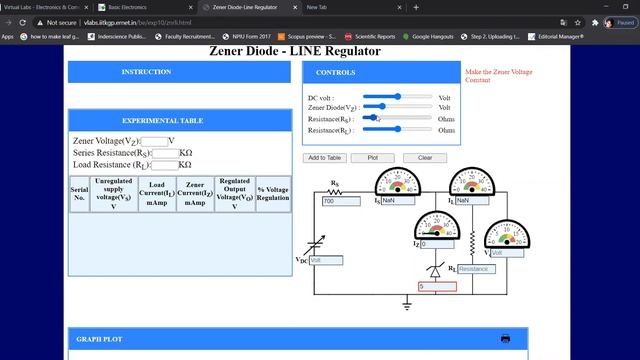
Task: Select the Zener Diode-Line Regulator tab
Action: click(249, 7)
